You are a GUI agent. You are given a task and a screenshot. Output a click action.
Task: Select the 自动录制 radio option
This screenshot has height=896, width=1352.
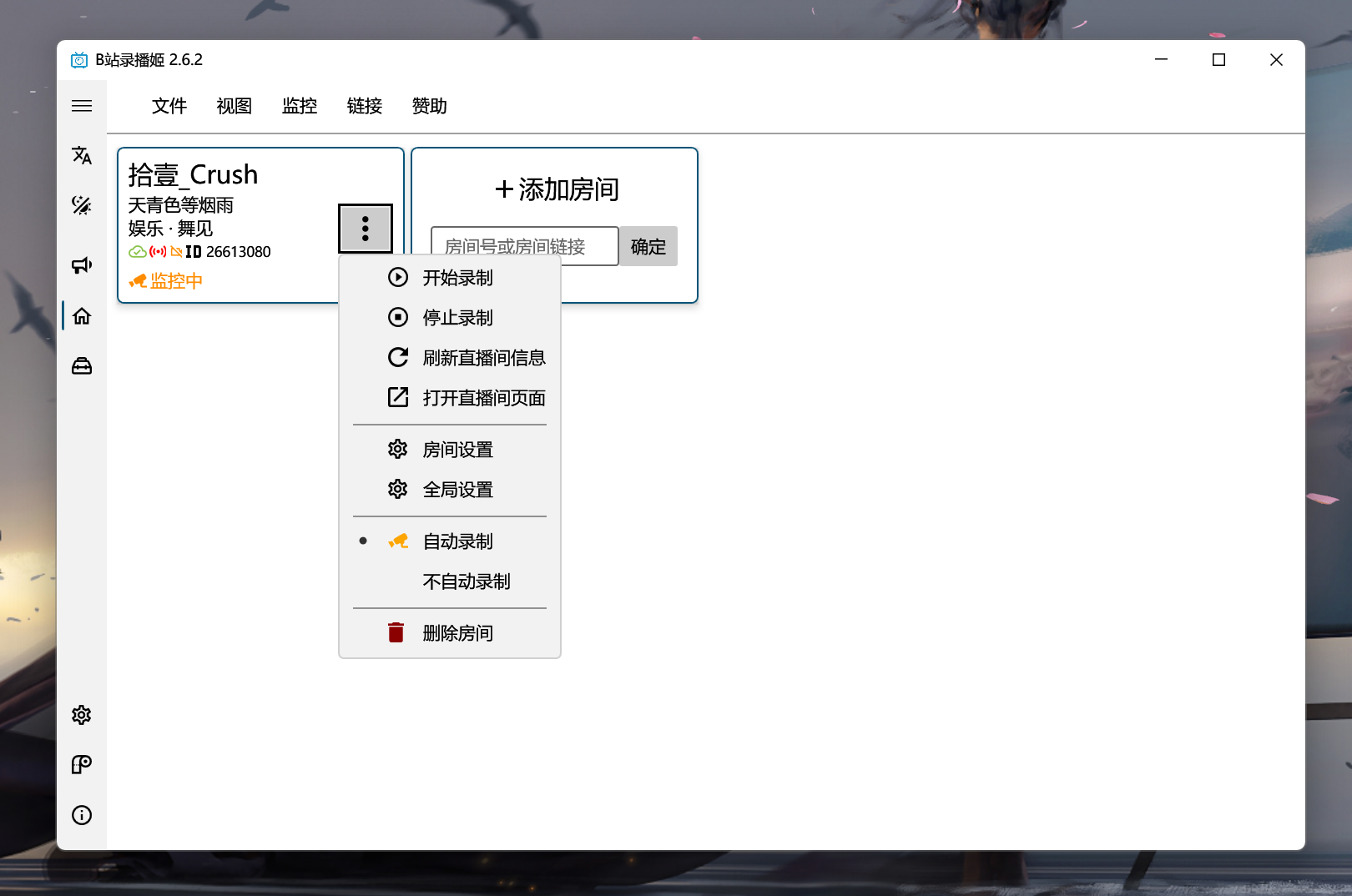coord(450,541)
